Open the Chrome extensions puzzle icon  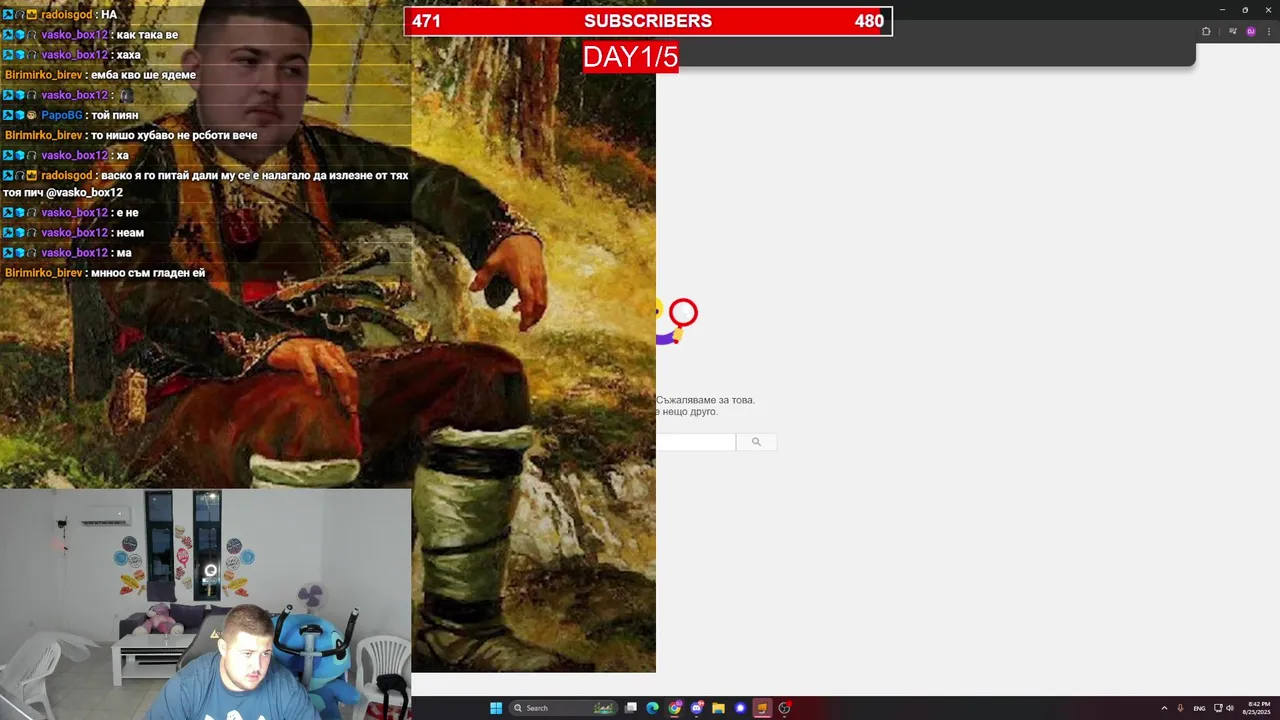click(1206, 31)
